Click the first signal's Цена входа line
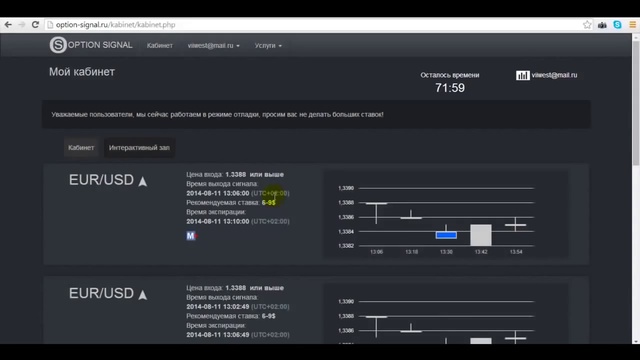This screenshot has height=360, width=640. (235, 174)
